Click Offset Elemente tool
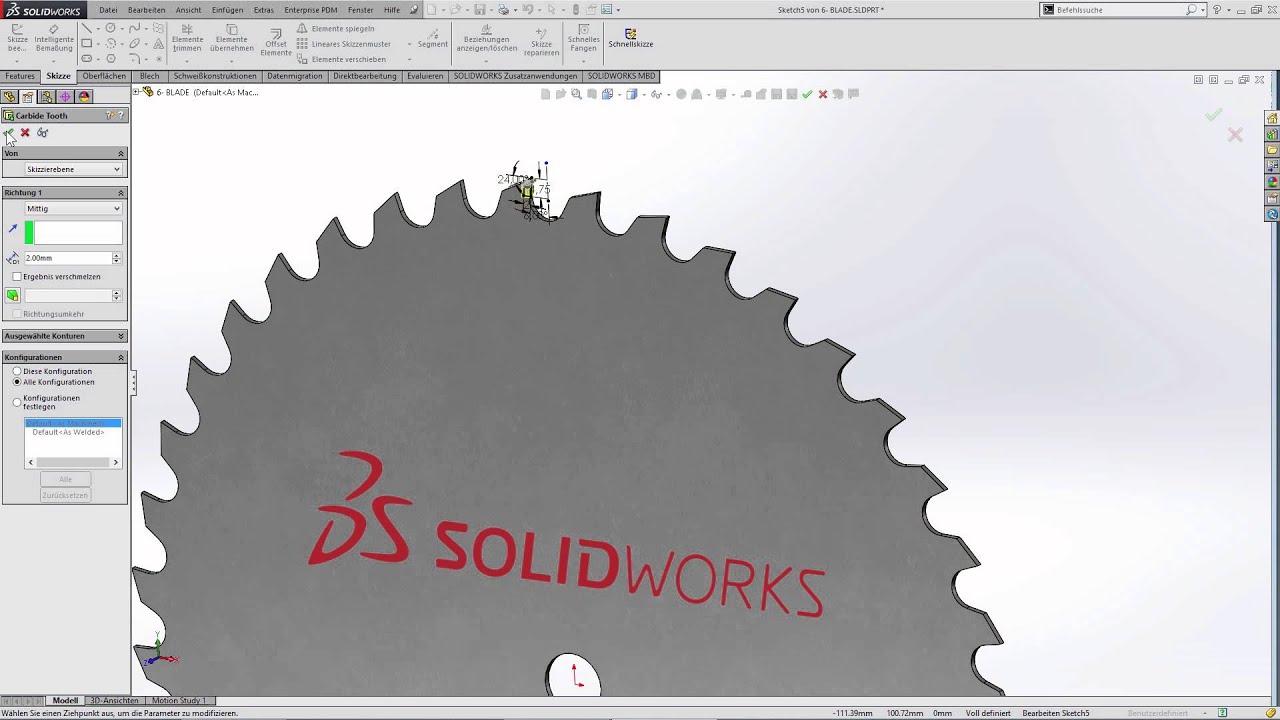1280x720 pixels. [276, 42]
